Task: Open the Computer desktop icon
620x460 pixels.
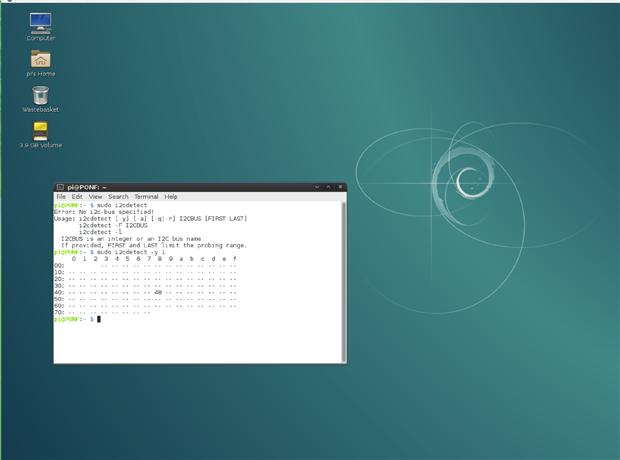Action: (x=40, y=23)
